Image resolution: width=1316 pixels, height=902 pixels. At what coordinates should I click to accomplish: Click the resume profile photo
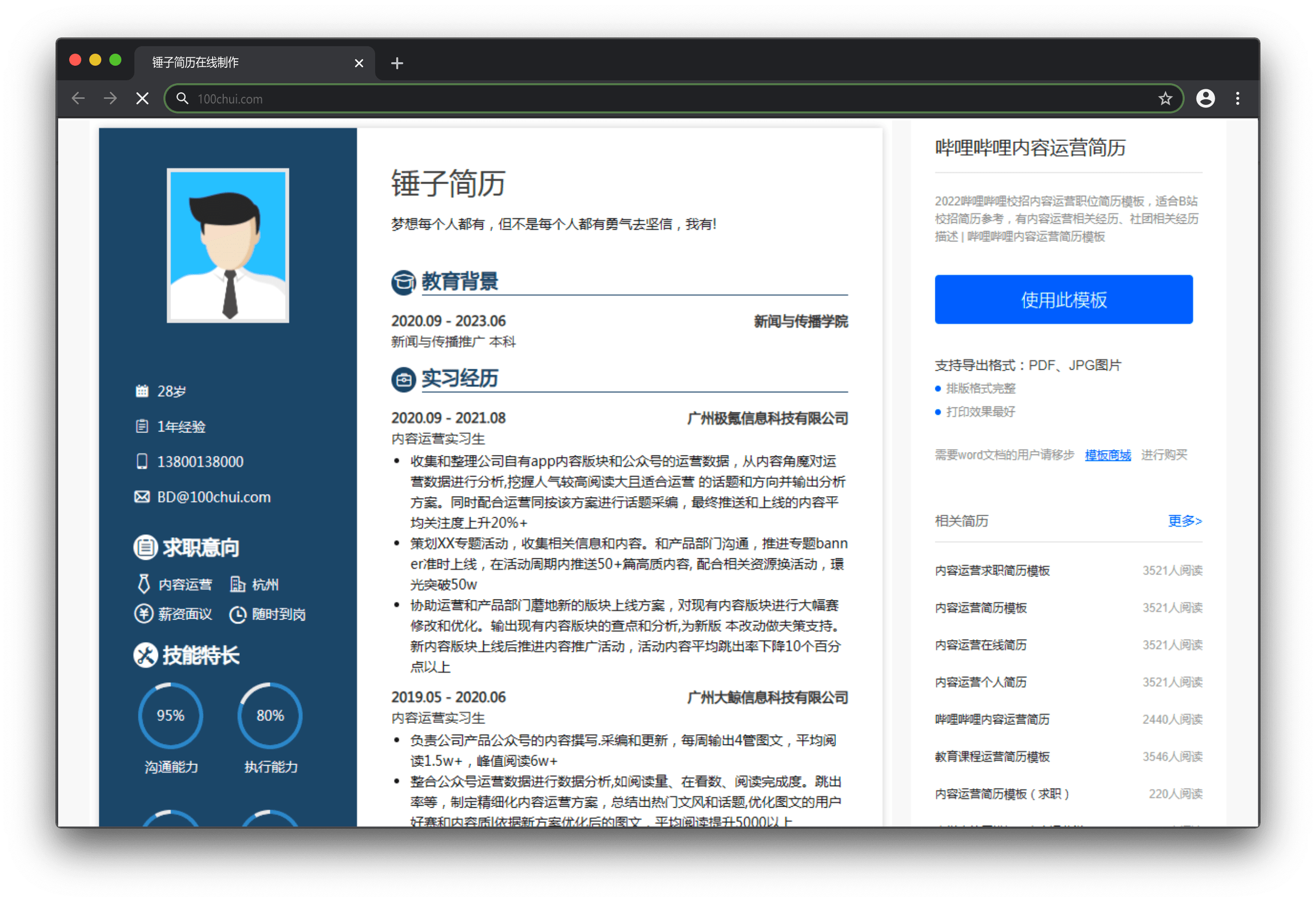pyautogui.click(x=228, y=245)
